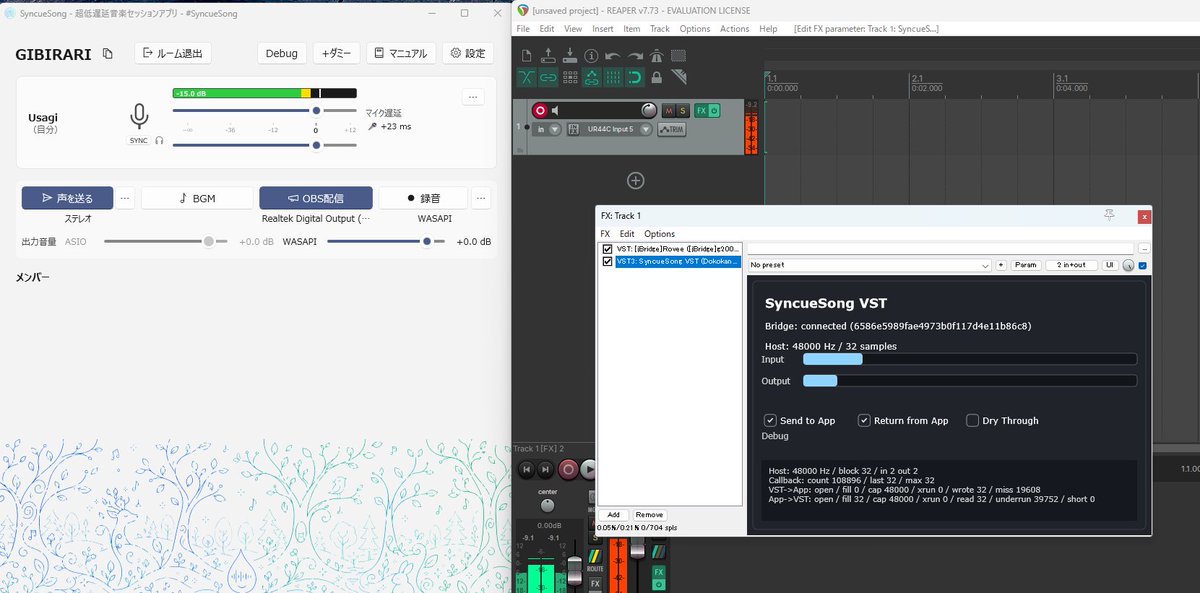The image size is (1200, 593).
Task: Toggle grid lines icon in REAPER toolbar
Action: tap(613, 78)
